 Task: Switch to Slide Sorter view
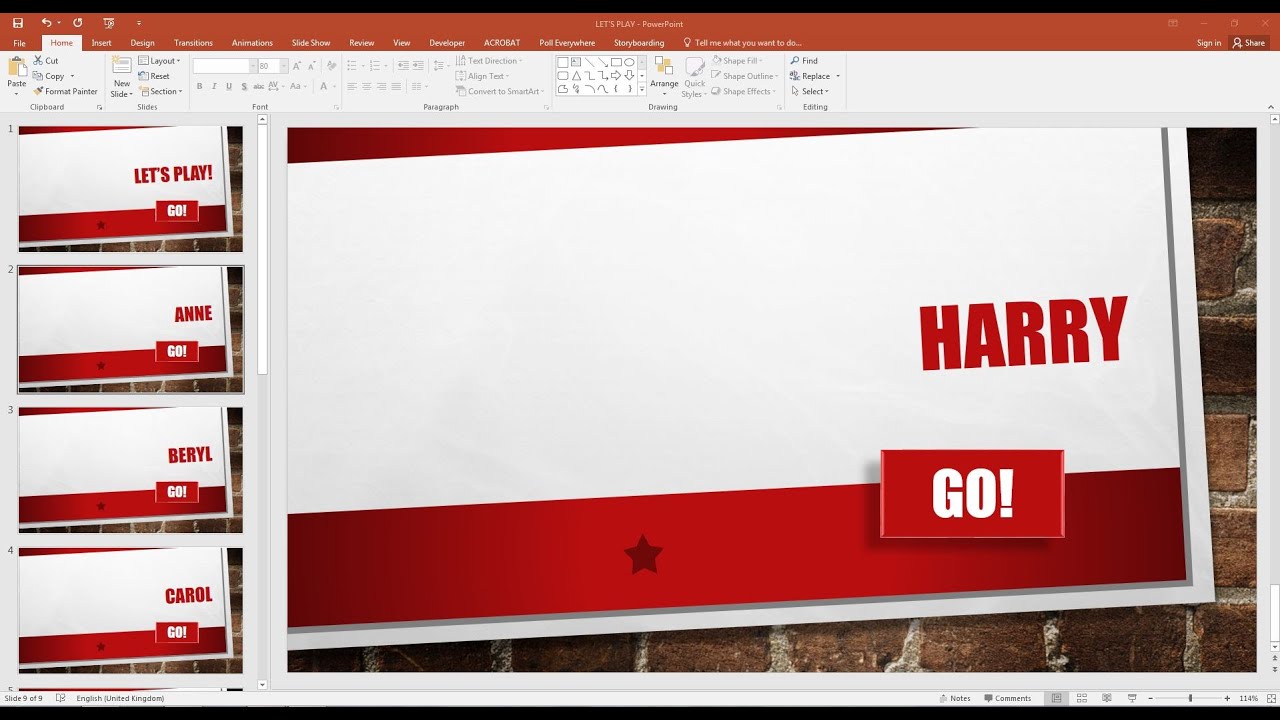click(1081, 698)
